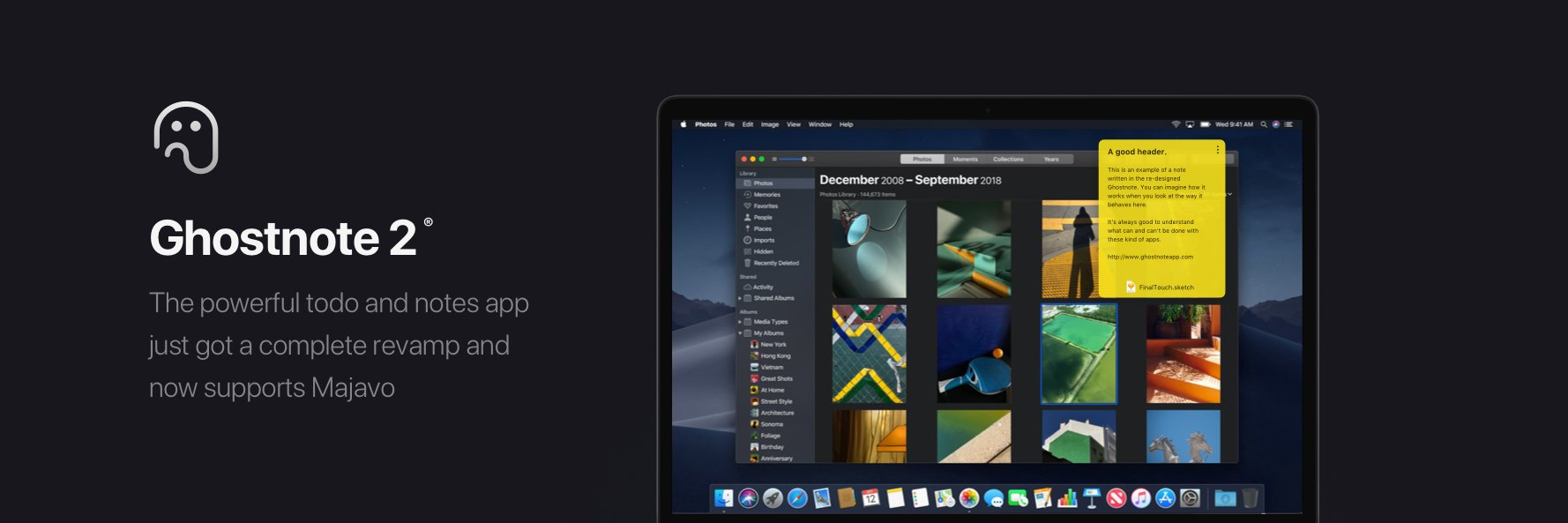Click the Wi-Fi icon in the menu bar
1568x523 pixels.
click(x=1176, y=124)
